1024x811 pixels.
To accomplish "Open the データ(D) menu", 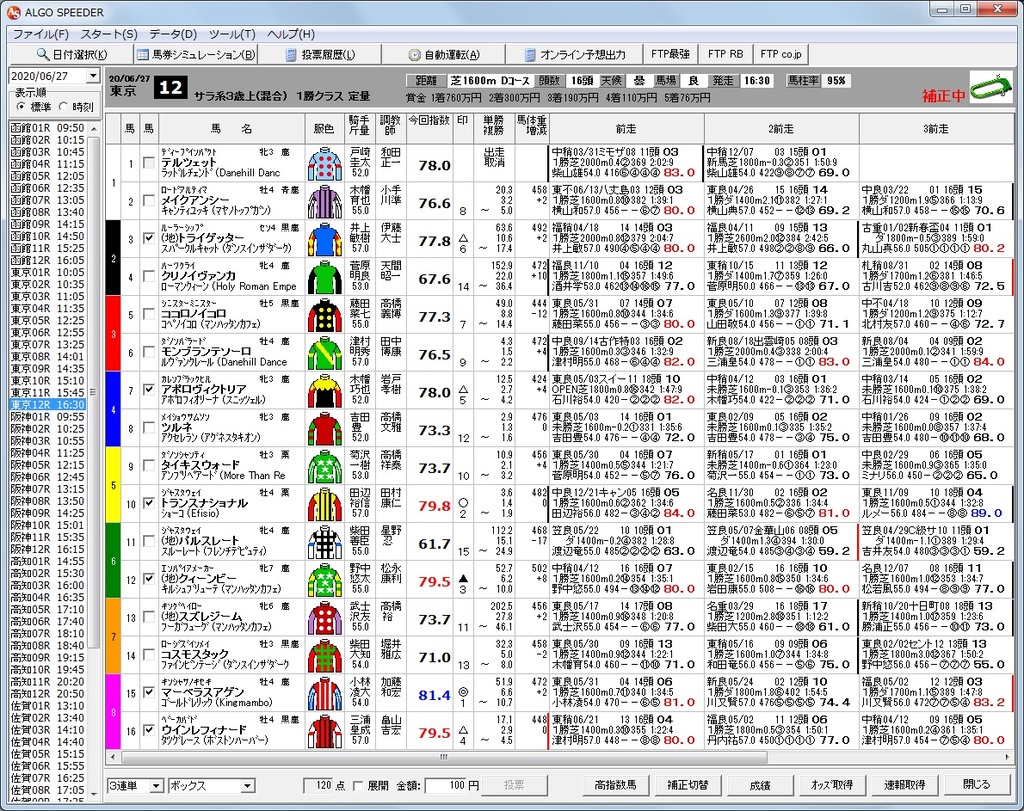I will tap(173, 34).
